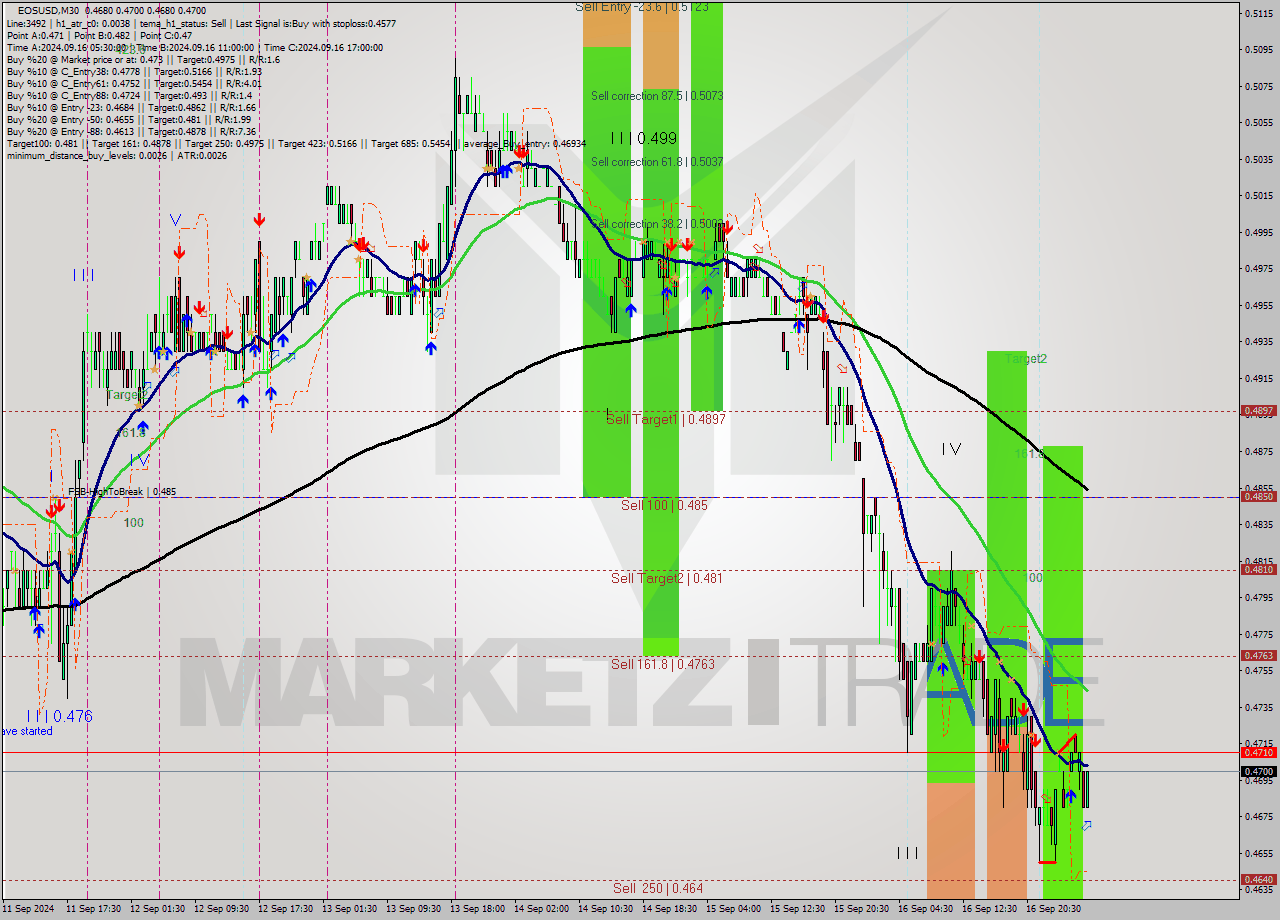This screenshot has width=1280, height=920.
Task: Click the '13 Sep 18:00' time label
Action: (x=478, y=909)
